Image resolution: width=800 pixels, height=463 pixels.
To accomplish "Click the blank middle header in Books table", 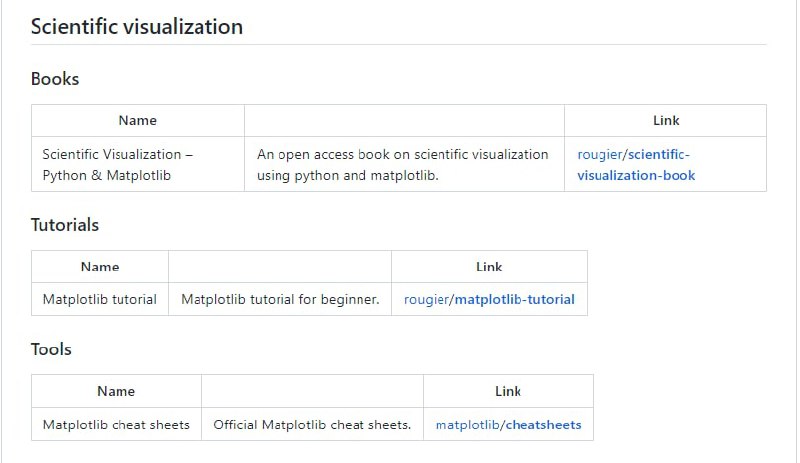I will [x=404, y=120].
